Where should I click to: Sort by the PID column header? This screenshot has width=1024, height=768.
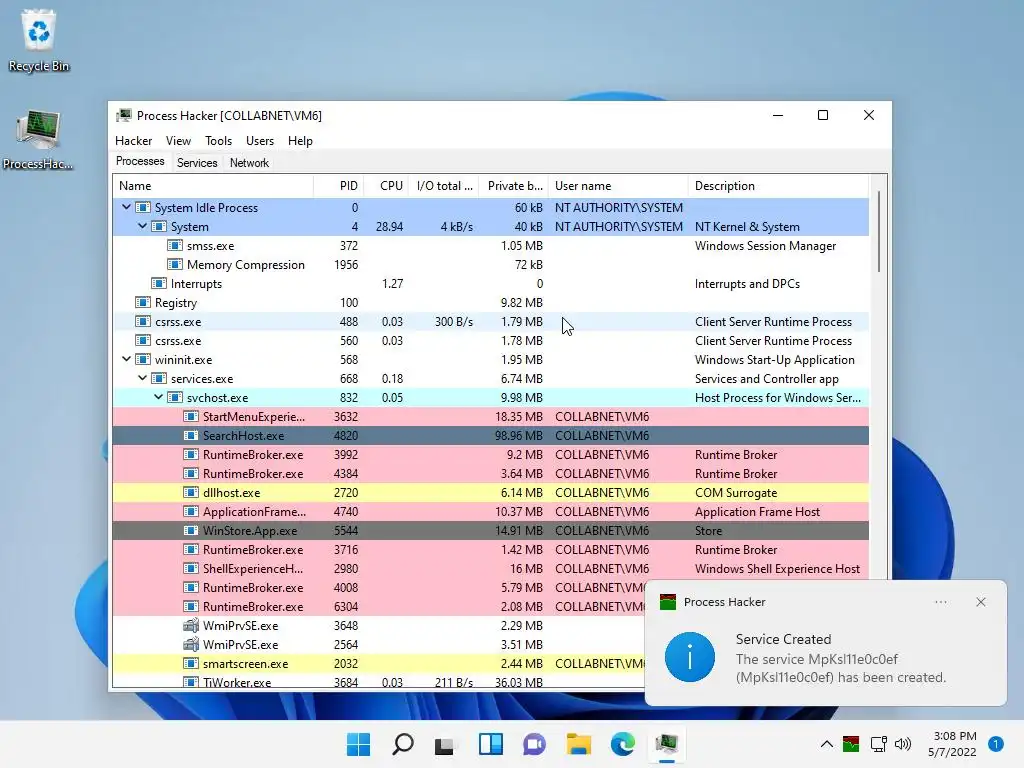point(338,186)
